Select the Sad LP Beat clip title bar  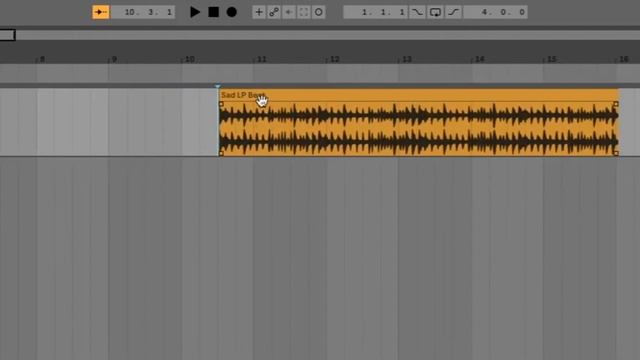point(419,95)
